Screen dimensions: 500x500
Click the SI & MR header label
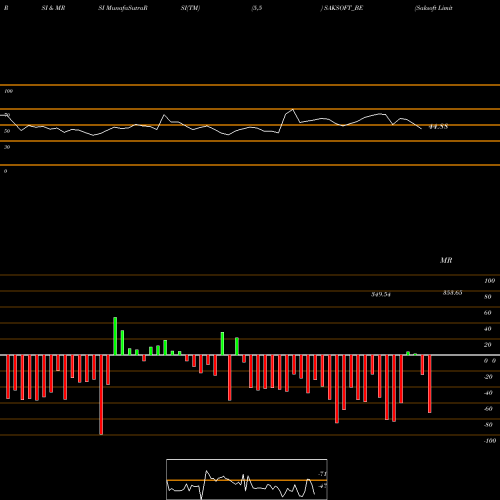click(x=53, y=8)
